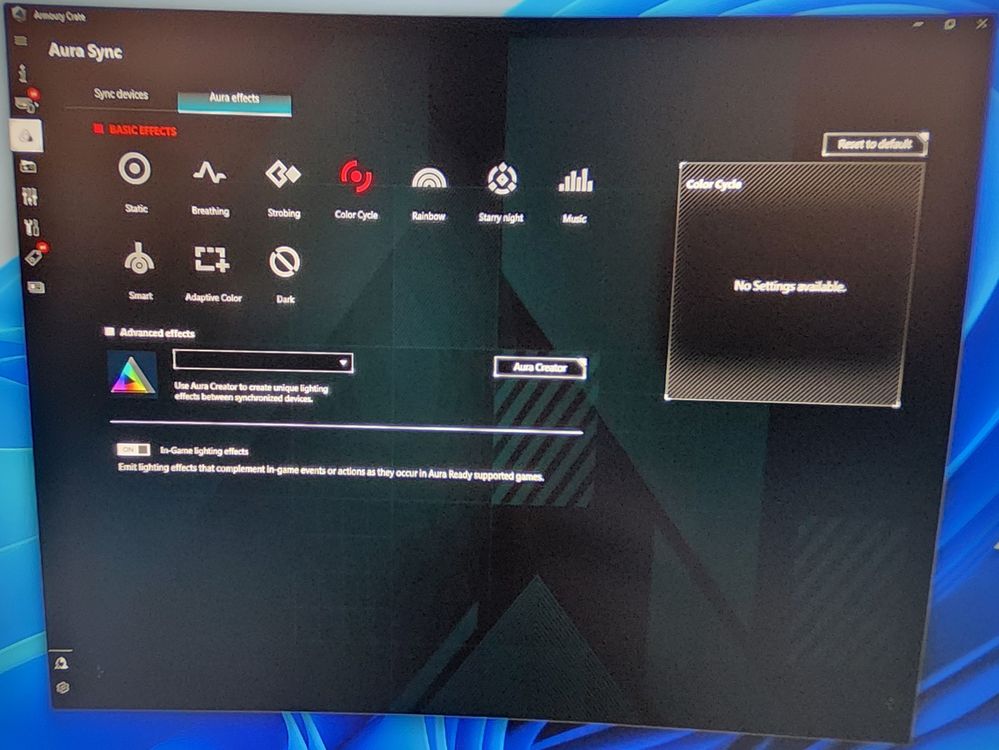Expand the Advanced effects dropdown list
999x750 pixels.
coord(262,362)
